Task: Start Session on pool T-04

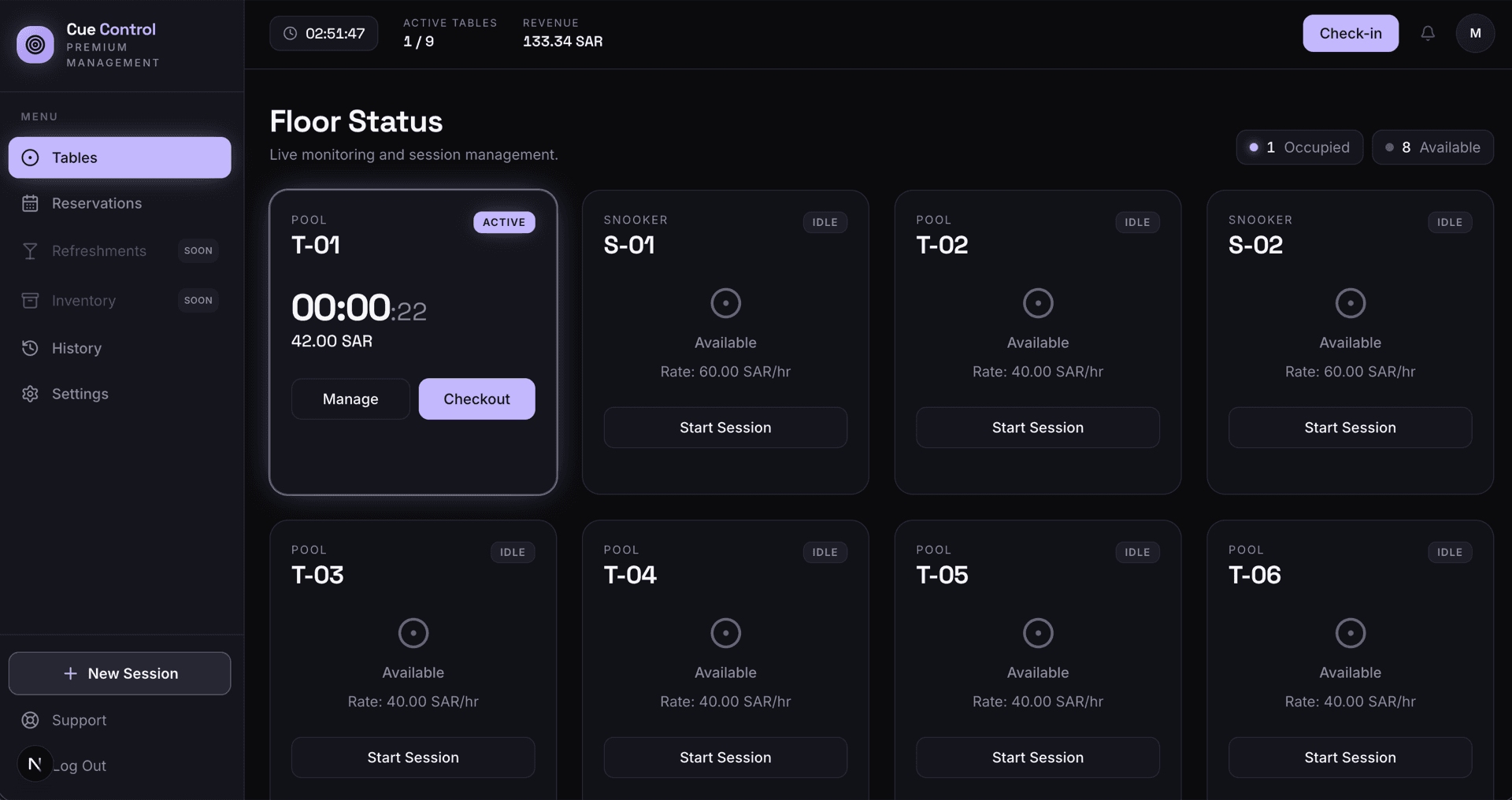Action: pos(725,757)
